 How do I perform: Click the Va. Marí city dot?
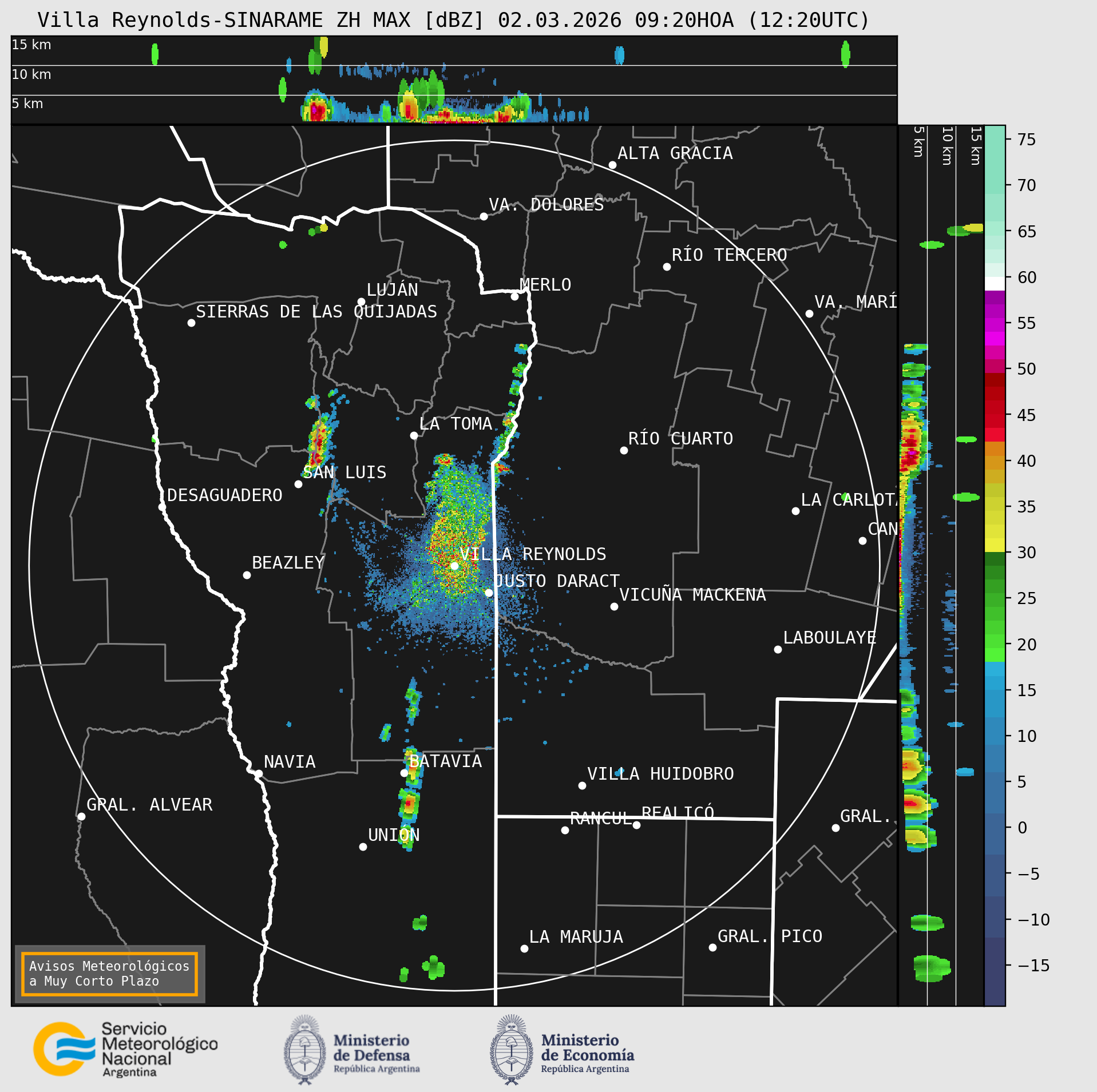coord(809,313)
